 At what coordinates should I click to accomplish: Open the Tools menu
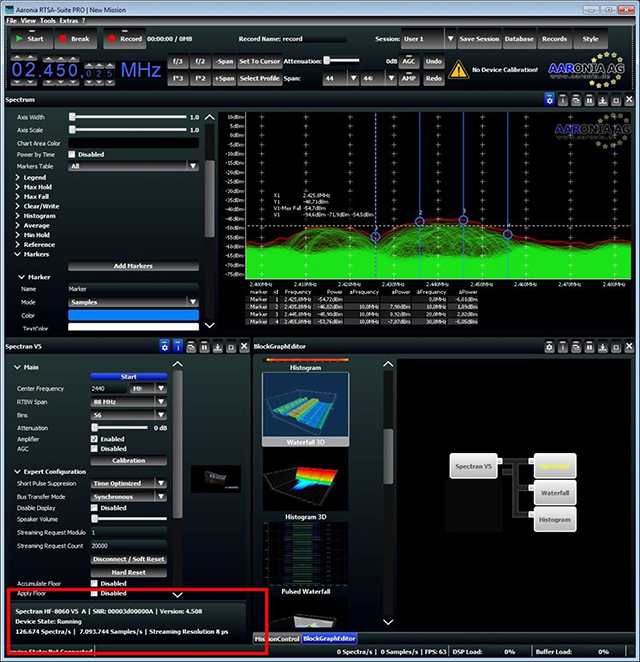pyautogui.click(x=48, y=21)
